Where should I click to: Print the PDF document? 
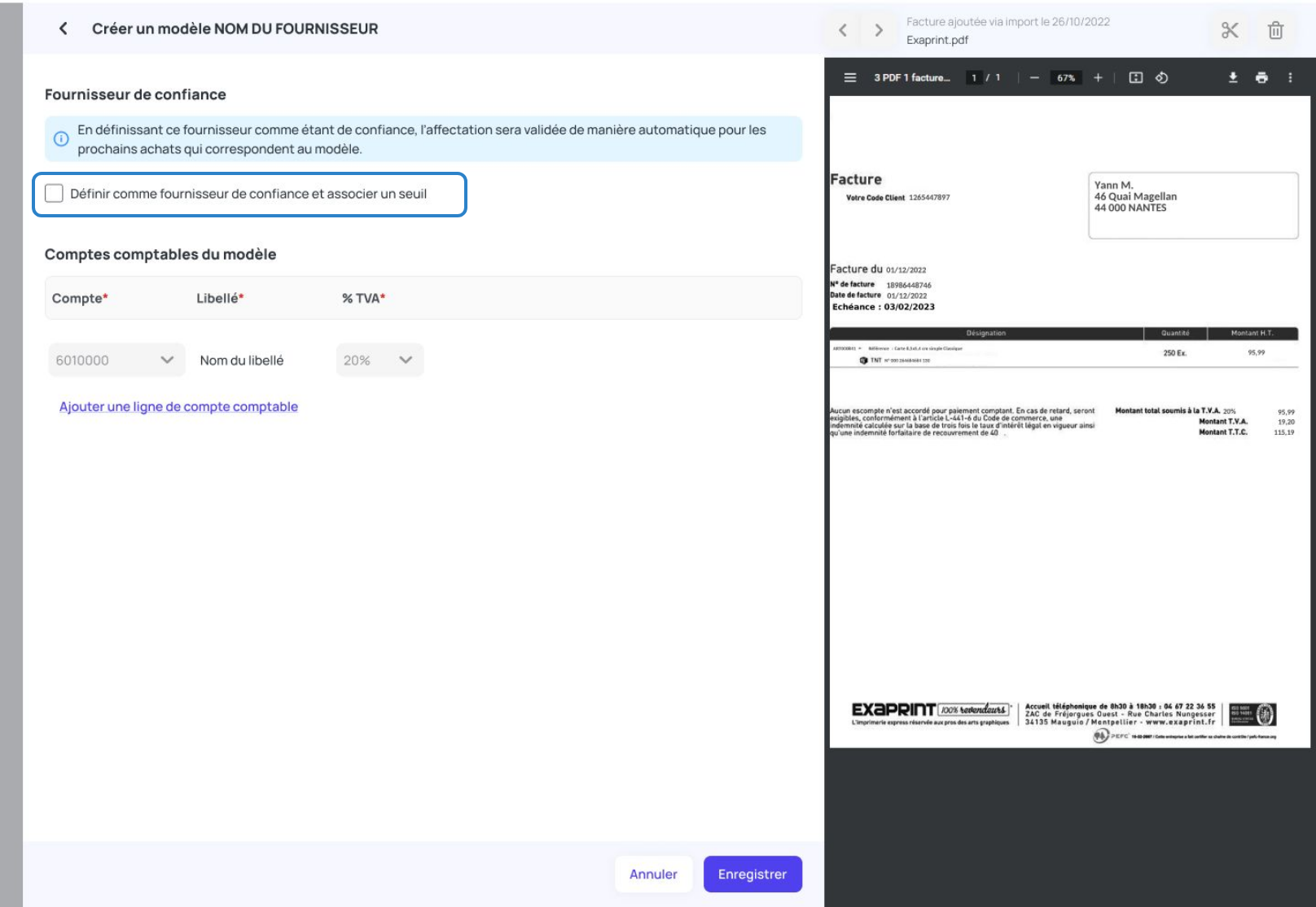click(x=1261, y=77)
